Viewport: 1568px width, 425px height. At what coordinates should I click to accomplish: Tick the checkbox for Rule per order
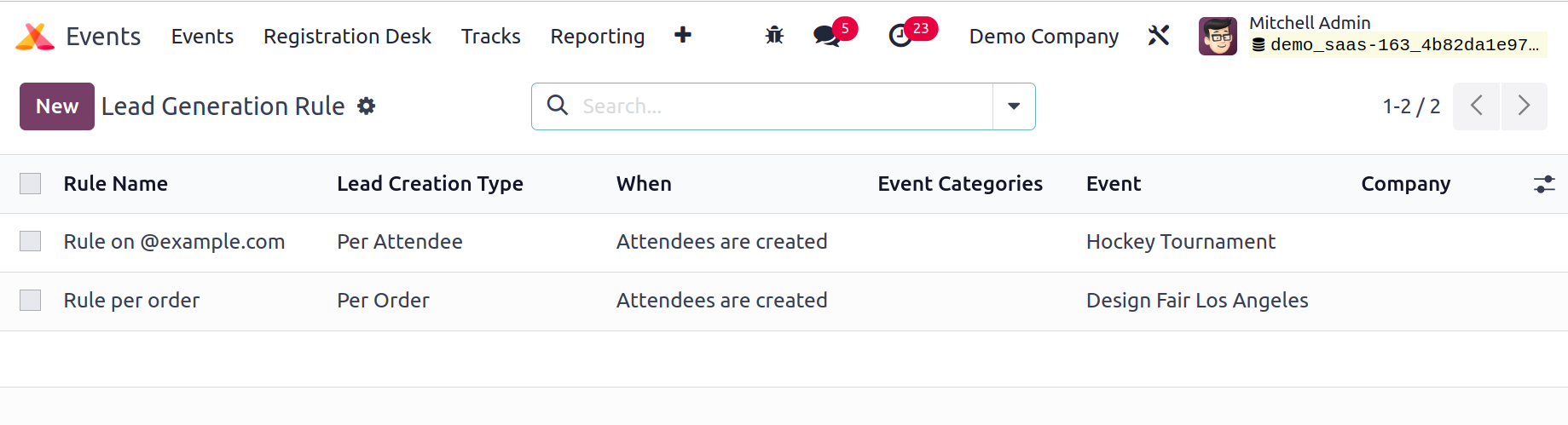(x=31, y=301)
